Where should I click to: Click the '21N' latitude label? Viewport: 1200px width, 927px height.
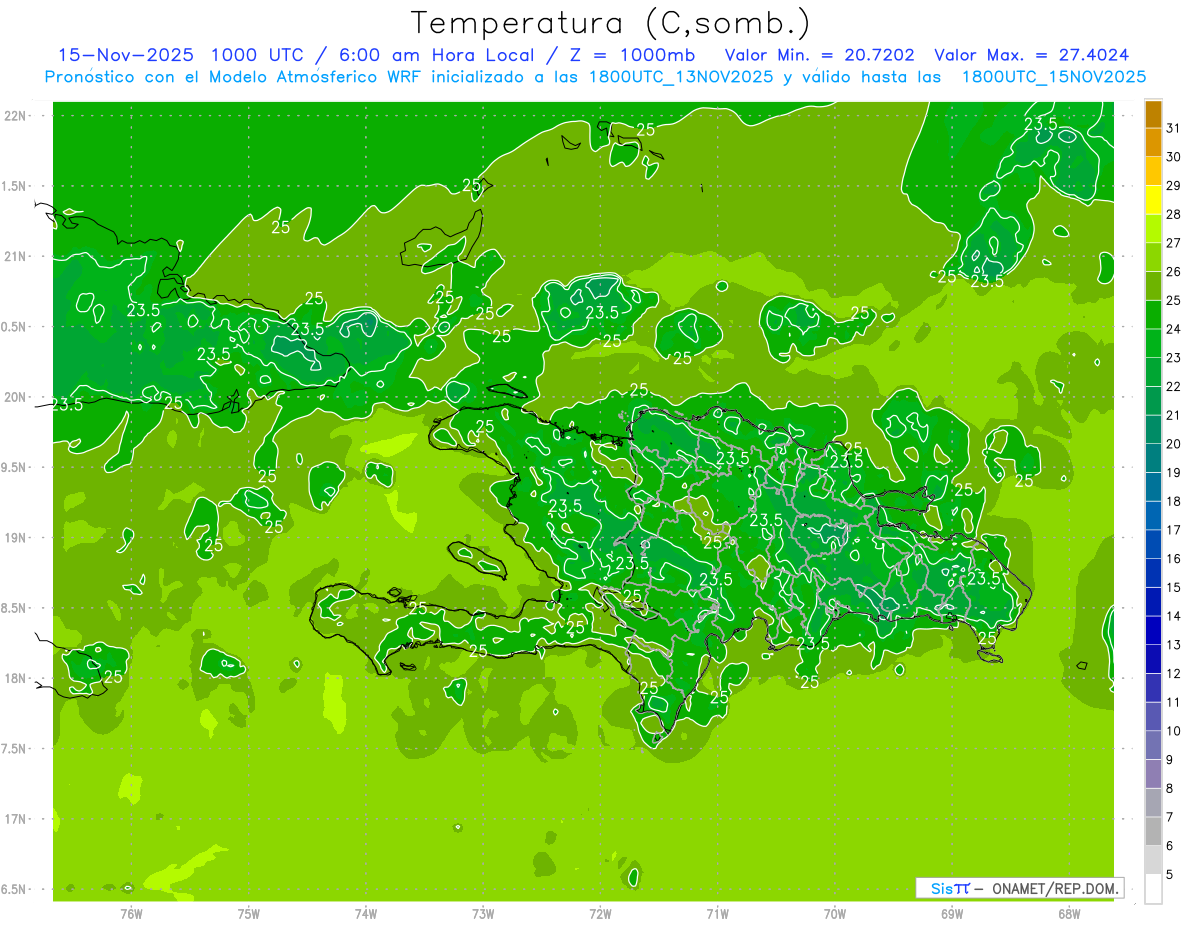pos(16,256)
